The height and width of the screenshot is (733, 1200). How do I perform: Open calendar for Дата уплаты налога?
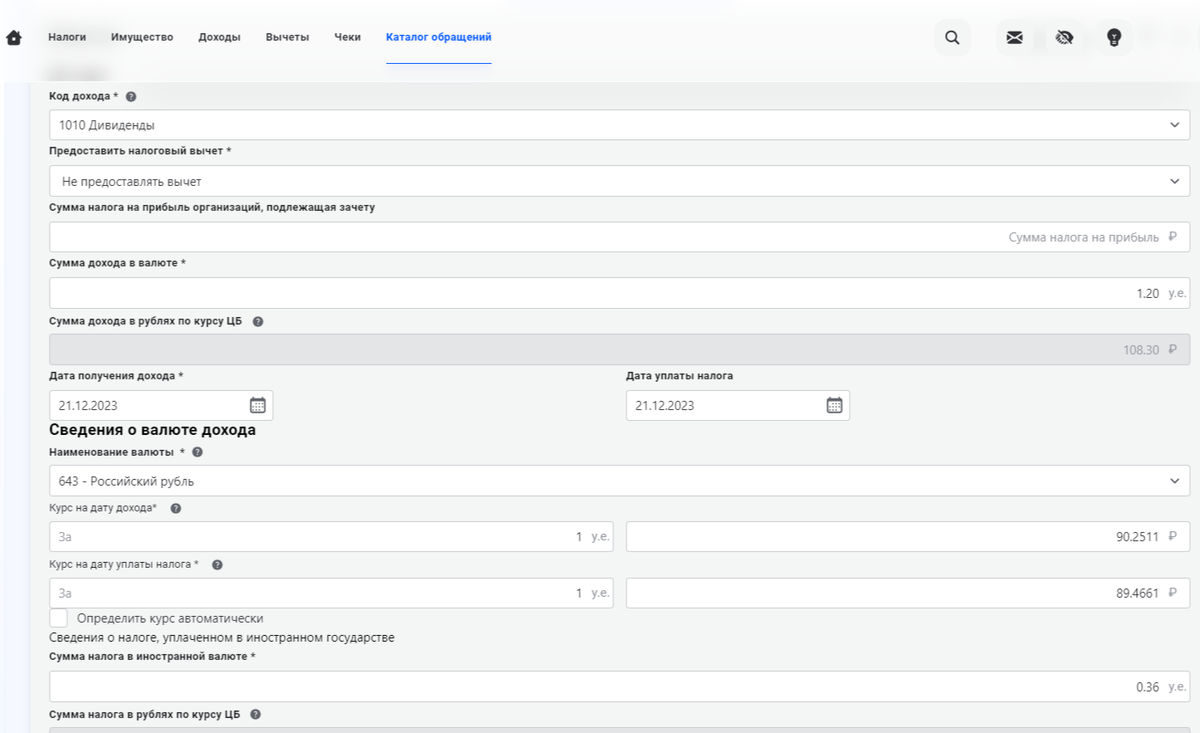click(834, 405)
